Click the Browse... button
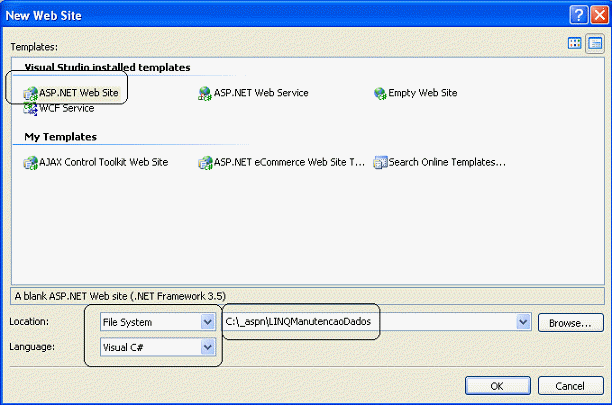This screenshot has height=405, width=612. coord(570,323)
